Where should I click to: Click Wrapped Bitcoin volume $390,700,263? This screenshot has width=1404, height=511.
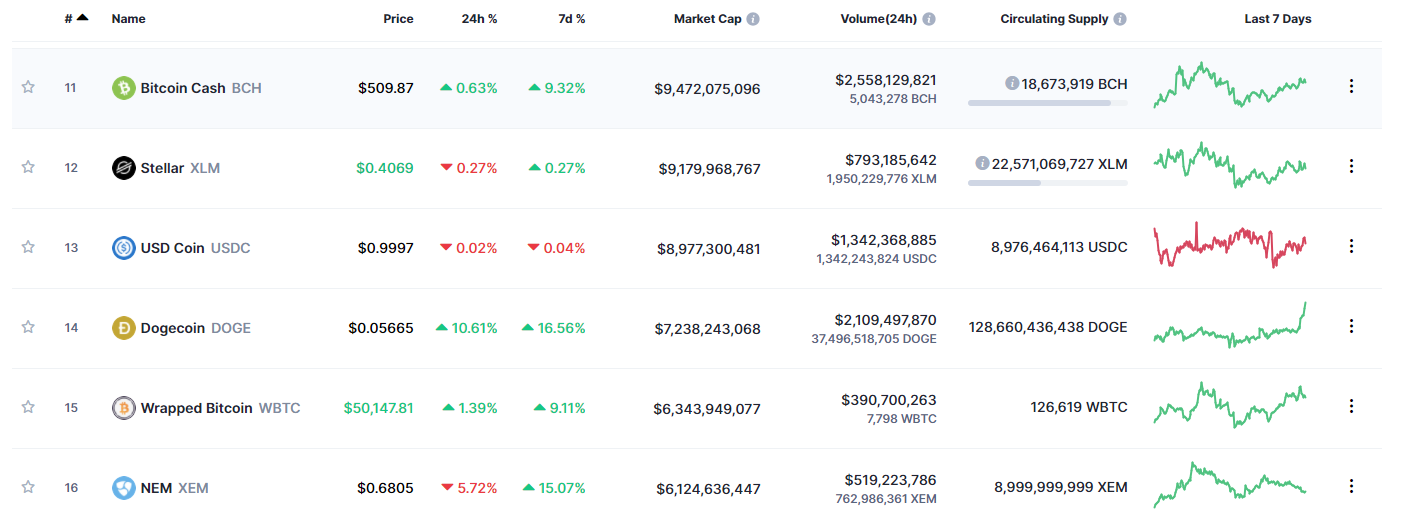click(x=890, y=399)
